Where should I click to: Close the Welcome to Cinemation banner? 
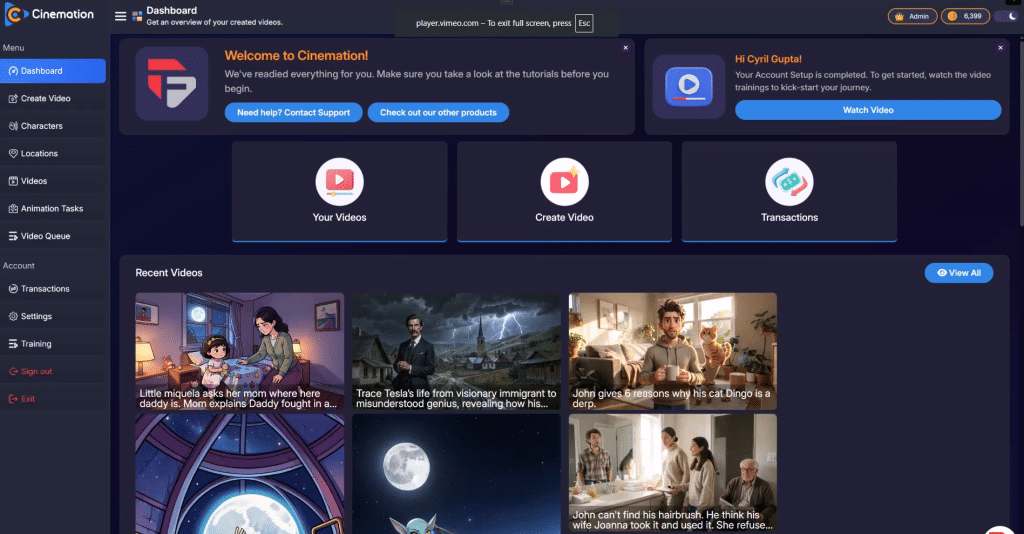click(x=625, y=47)
